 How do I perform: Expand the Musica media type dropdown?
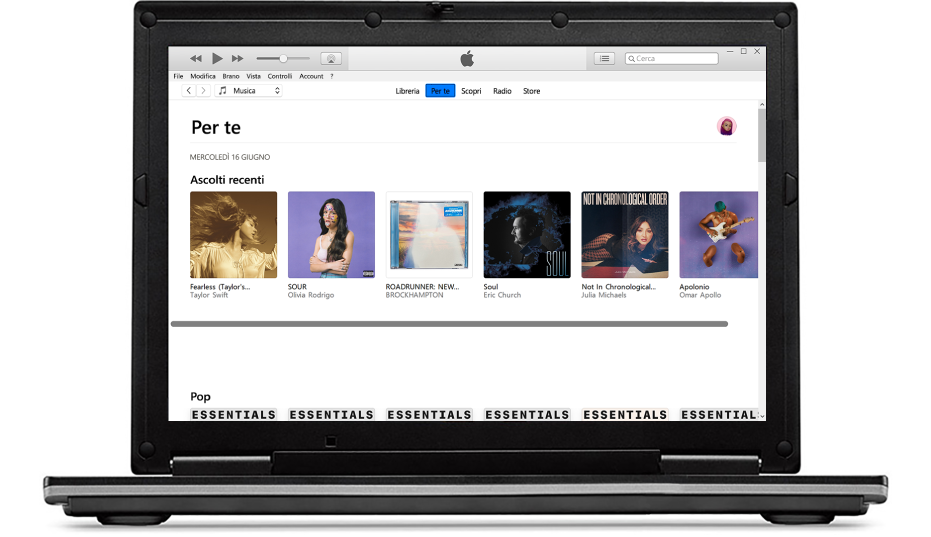tap(248, 90)
